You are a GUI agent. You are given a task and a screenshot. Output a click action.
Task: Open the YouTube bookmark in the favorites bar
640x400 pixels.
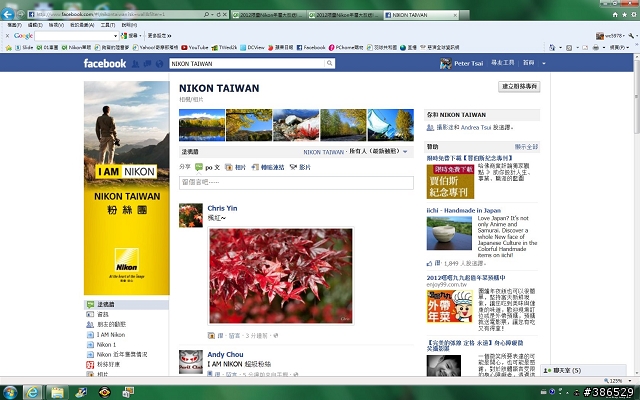coord(195,47)
